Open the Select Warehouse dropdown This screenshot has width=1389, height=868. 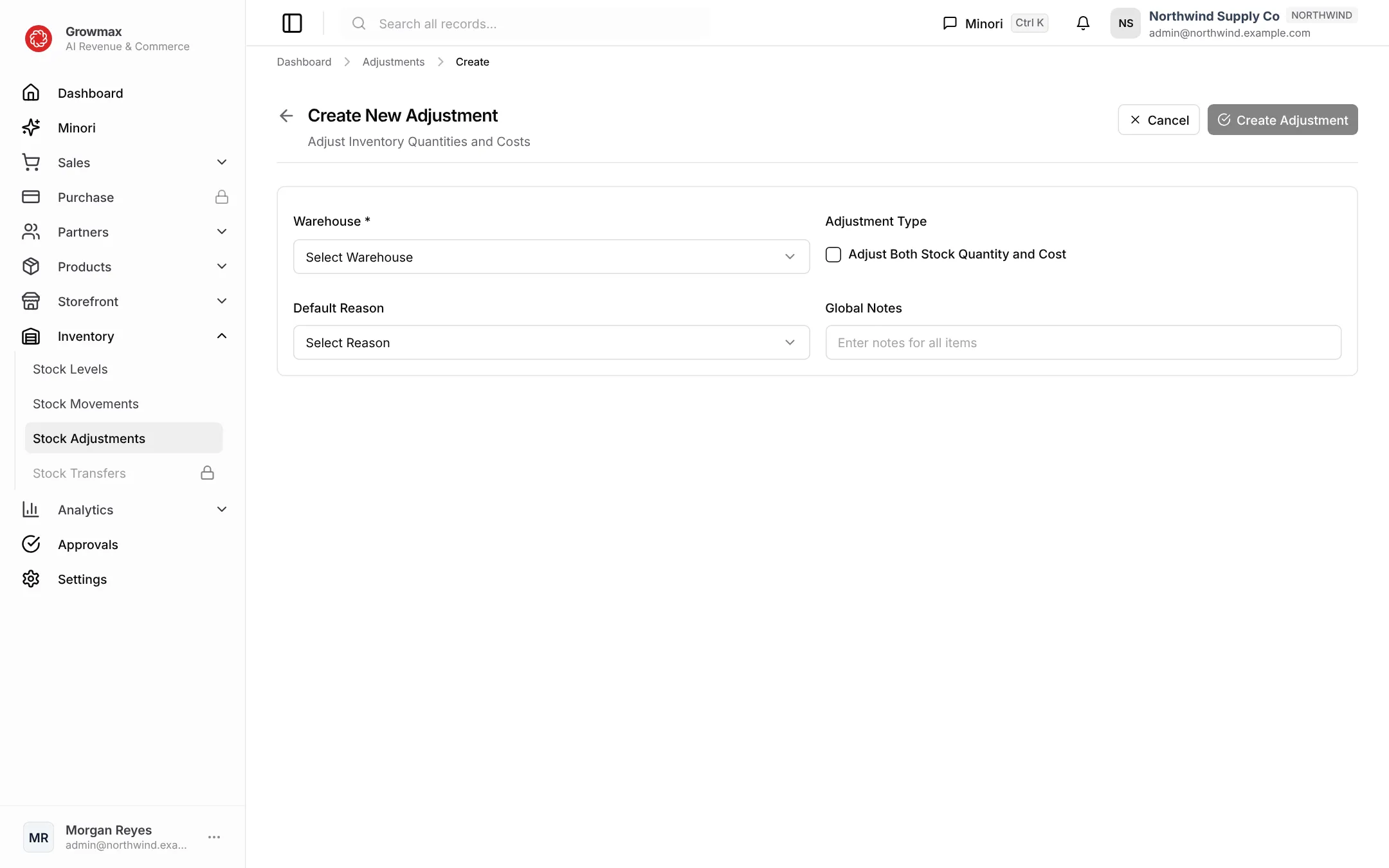551,257
